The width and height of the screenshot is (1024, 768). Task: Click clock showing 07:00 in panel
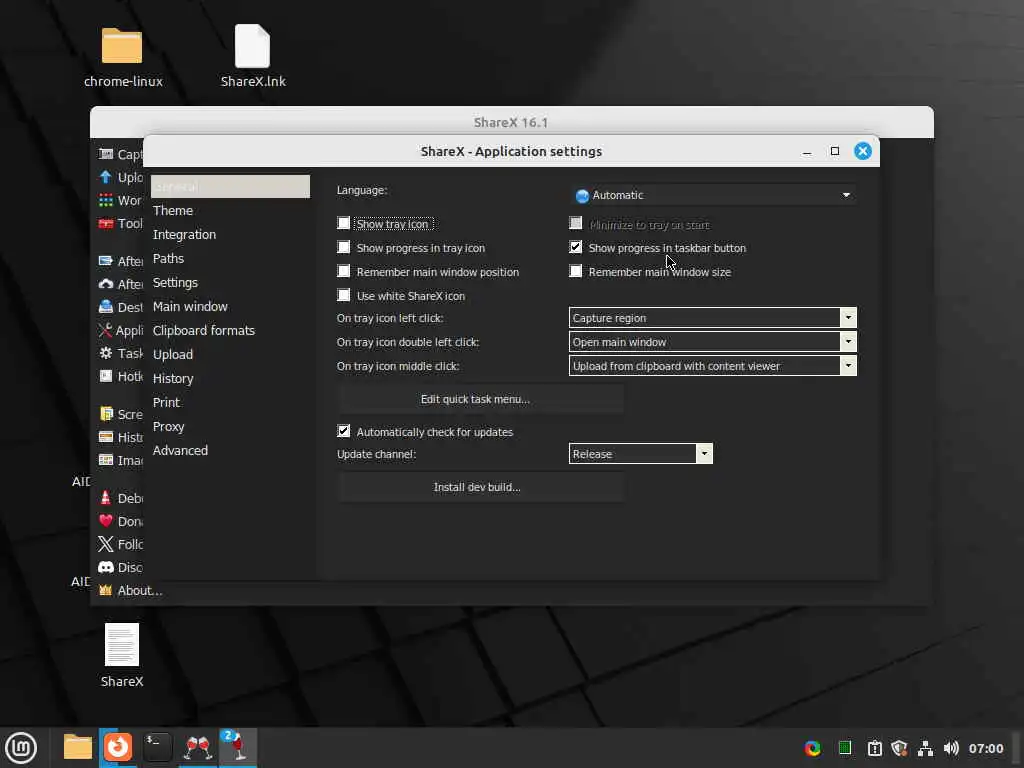click(x=985, y=748)
